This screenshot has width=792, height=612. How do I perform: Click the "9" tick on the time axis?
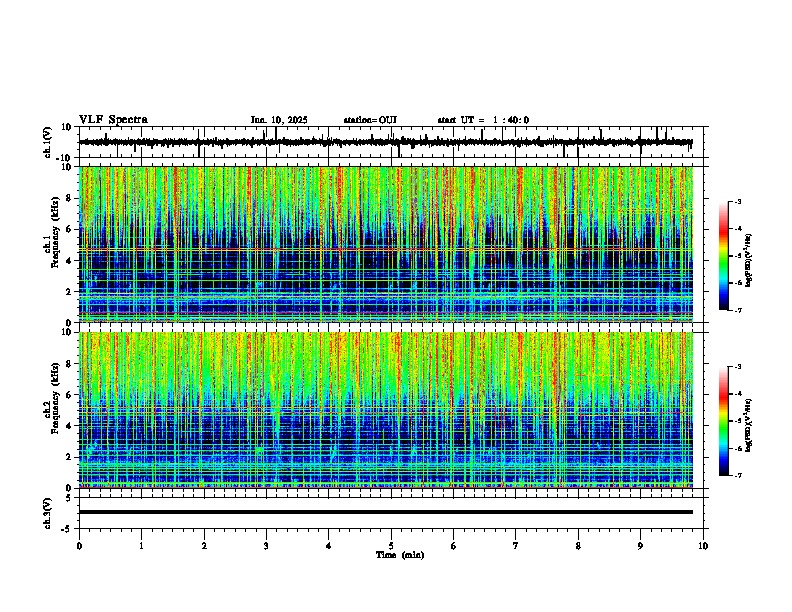pyautogui.click(x=640, y=546)
